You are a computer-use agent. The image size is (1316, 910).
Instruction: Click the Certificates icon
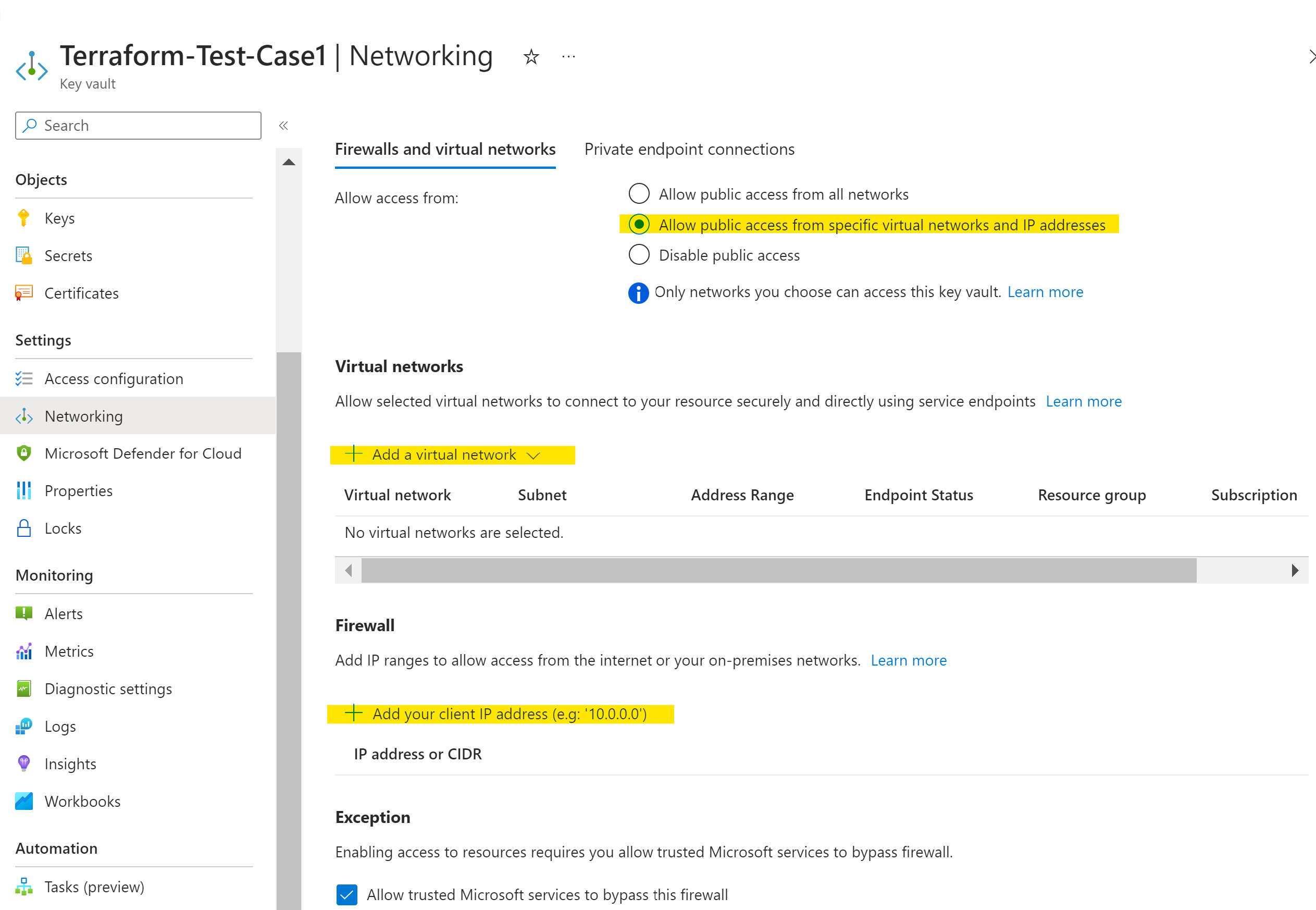[x=23, y=293]
